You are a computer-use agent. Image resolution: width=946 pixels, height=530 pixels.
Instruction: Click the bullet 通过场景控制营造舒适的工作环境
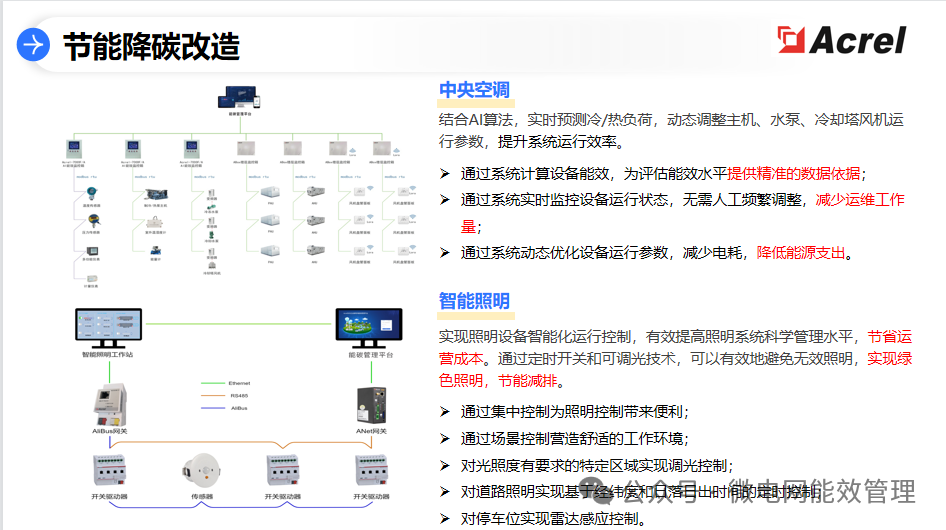(565, 438)
